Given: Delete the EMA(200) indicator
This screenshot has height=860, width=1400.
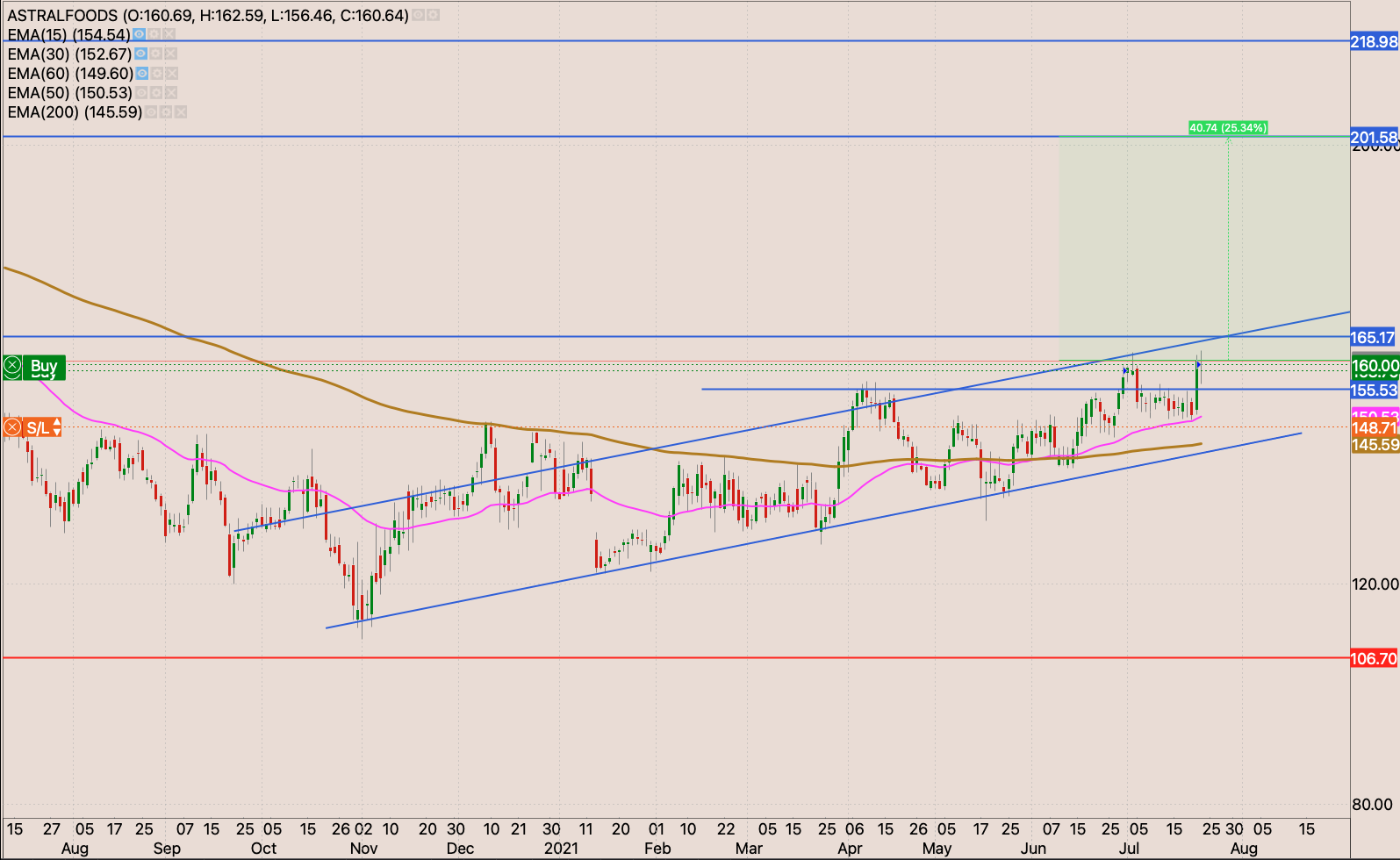Looking at the screenshot, I should click(180, 112).
